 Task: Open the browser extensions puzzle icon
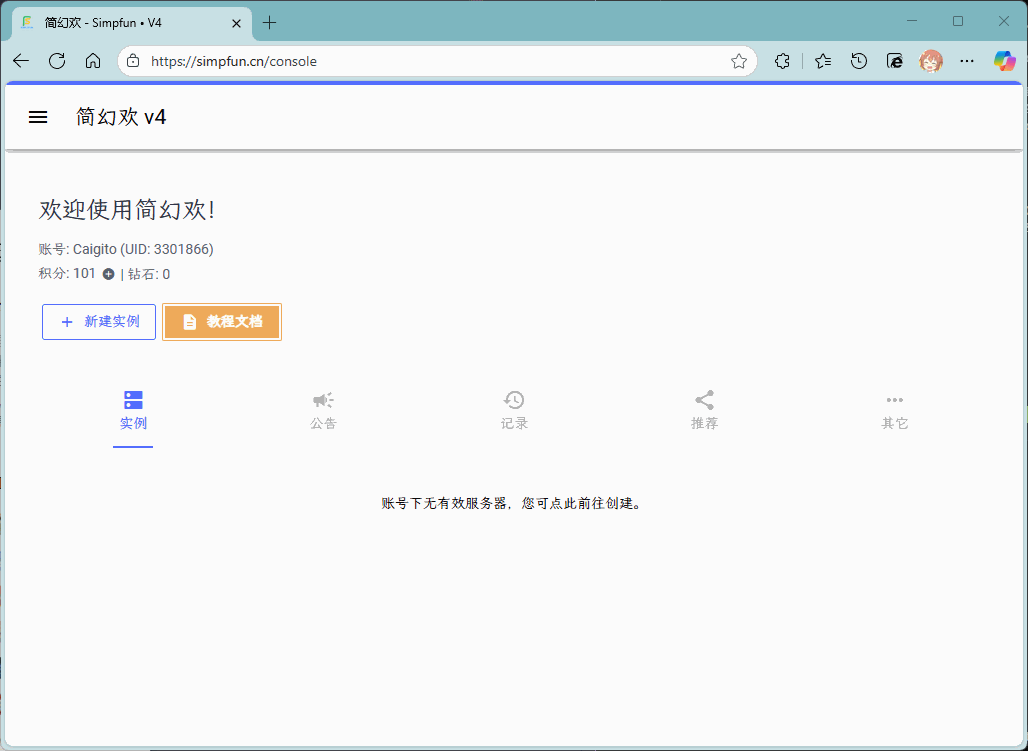(x=782, y=61)
